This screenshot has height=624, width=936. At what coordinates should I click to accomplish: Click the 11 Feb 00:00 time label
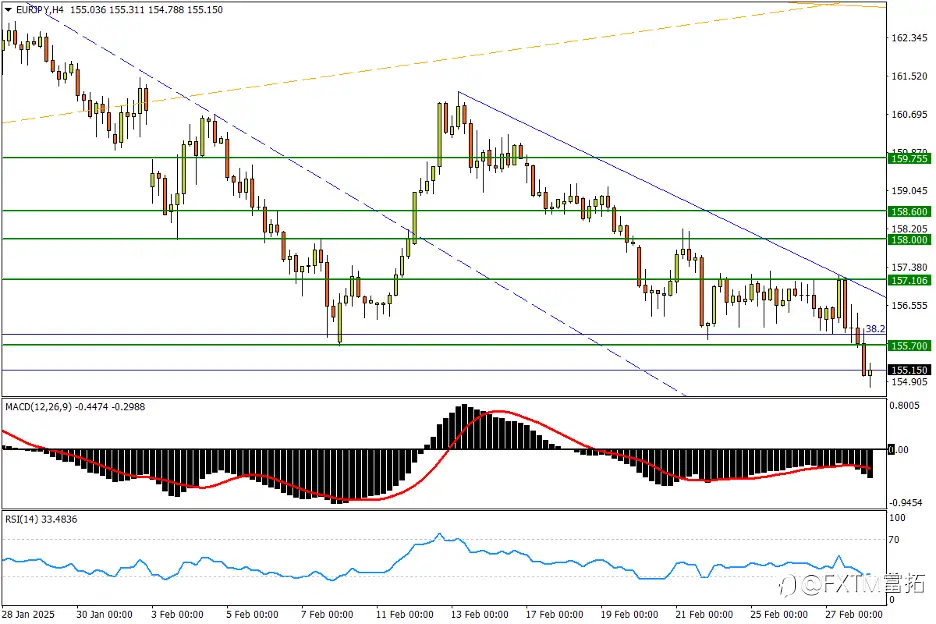(405, 614)
